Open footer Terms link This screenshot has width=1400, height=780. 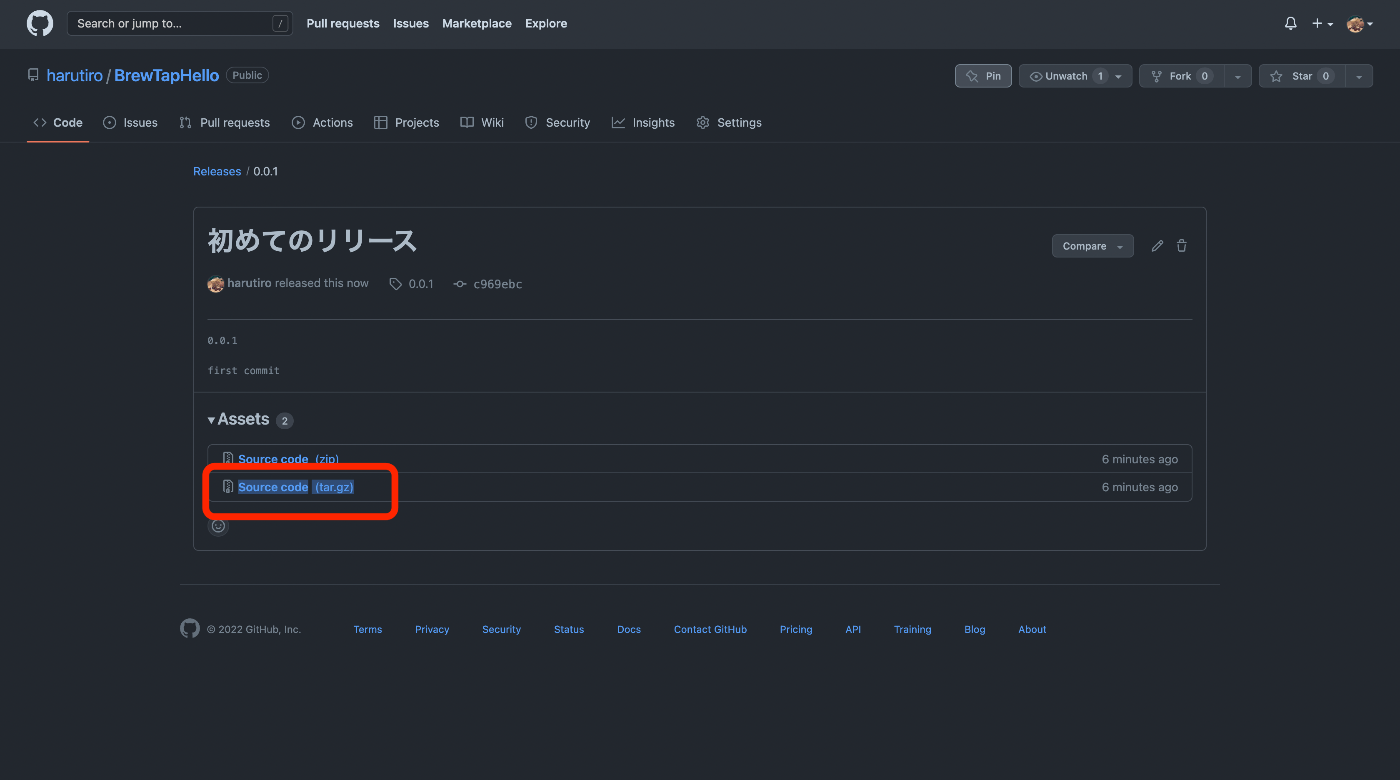(368, 630)
